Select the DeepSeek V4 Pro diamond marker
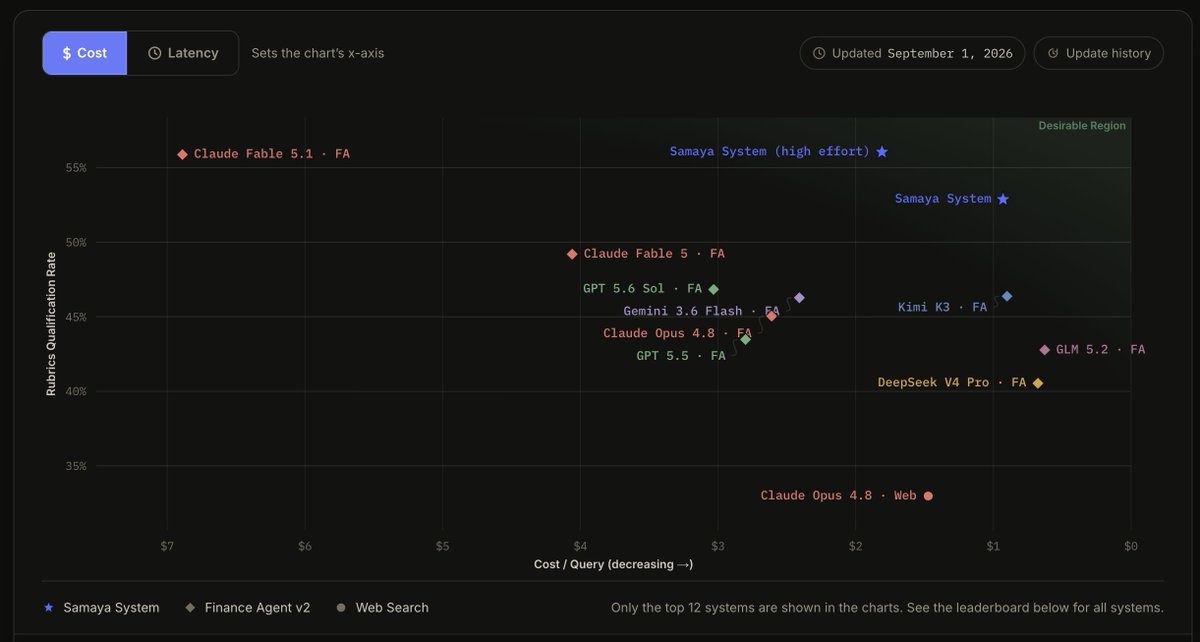This screenshot has width=1200, height=642. [1038, 383]
